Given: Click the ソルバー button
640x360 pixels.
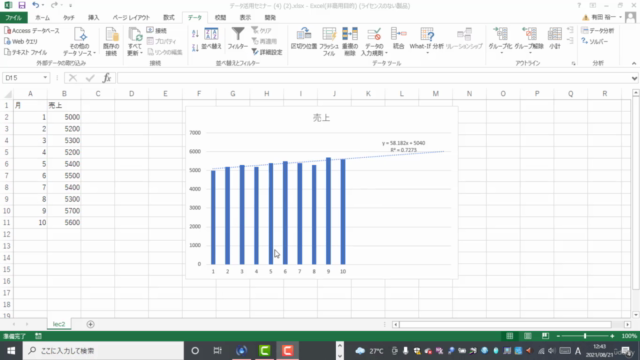Looking at the screenshot, I should point(595,41).
